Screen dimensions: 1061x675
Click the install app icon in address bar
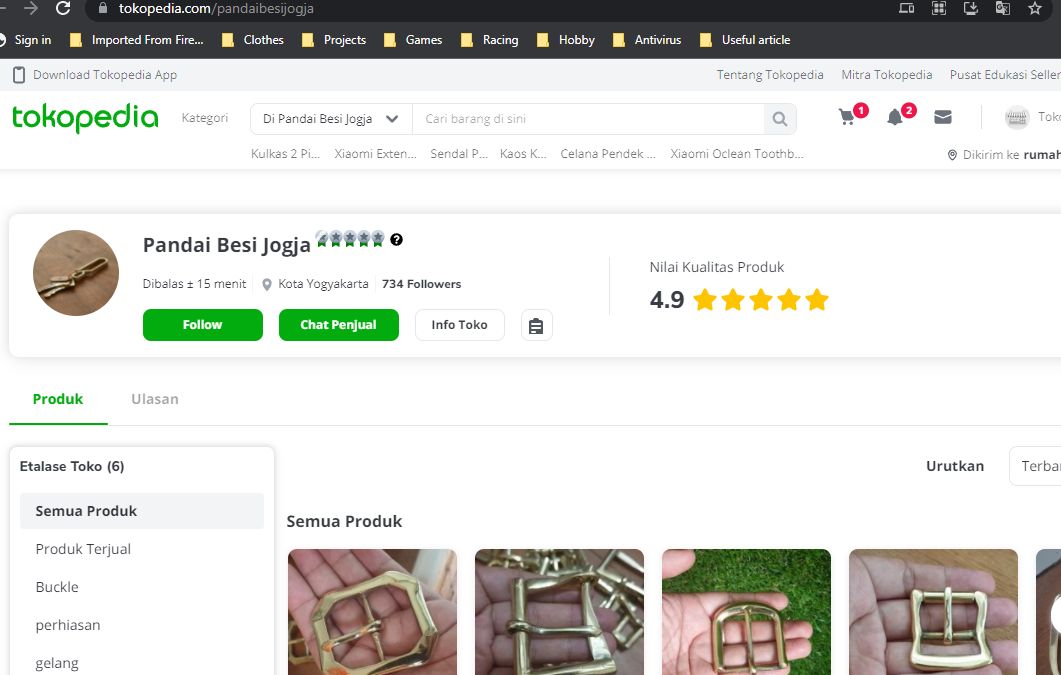click(971, 8)
